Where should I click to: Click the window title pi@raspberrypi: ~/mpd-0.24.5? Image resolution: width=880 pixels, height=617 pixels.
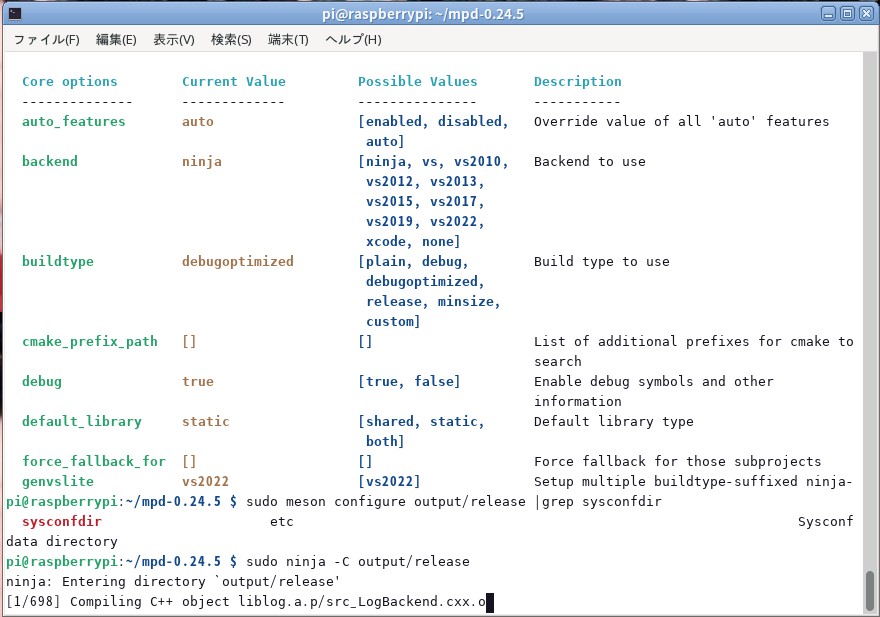tap(439, 14)
